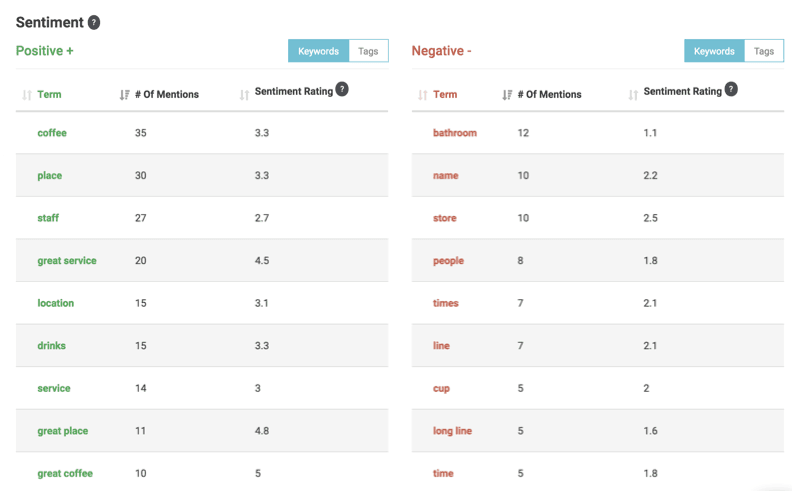Sort Positive table by number of mentions
Screen dimensions: 800x491
[x=124, y=95]
